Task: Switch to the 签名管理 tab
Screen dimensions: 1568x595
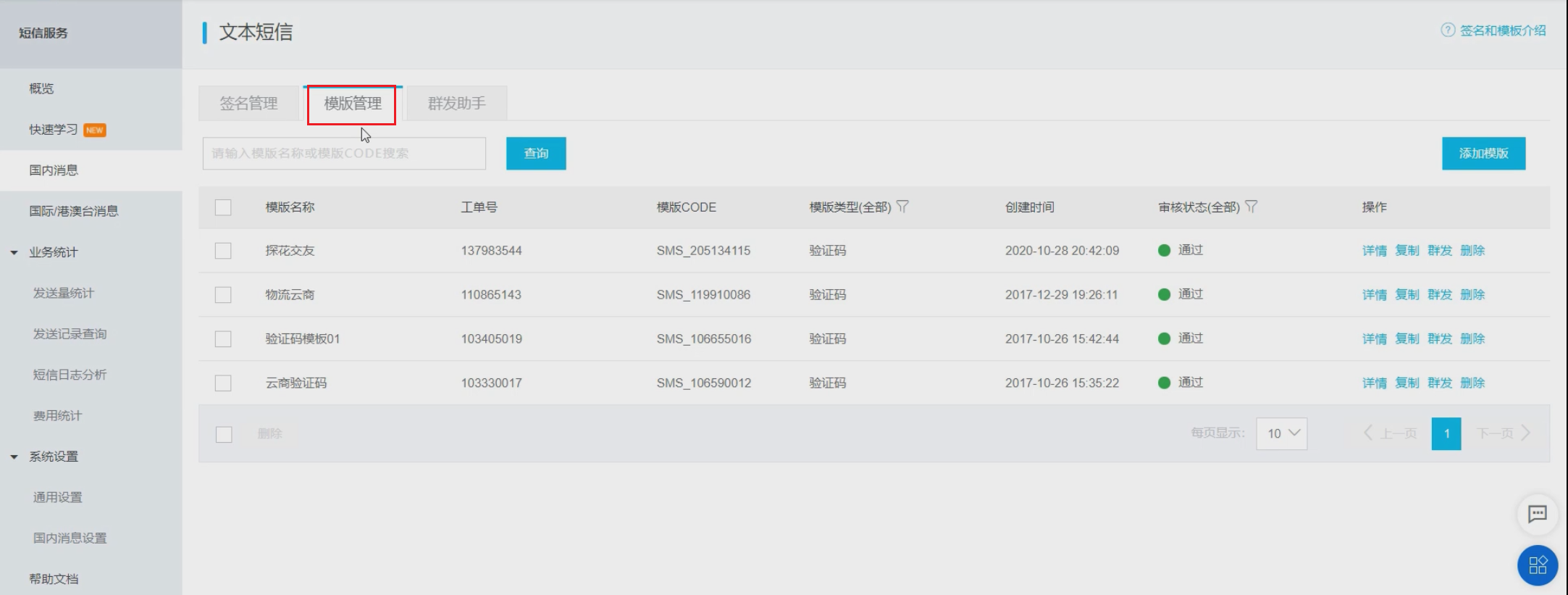Action: (248, 104)
